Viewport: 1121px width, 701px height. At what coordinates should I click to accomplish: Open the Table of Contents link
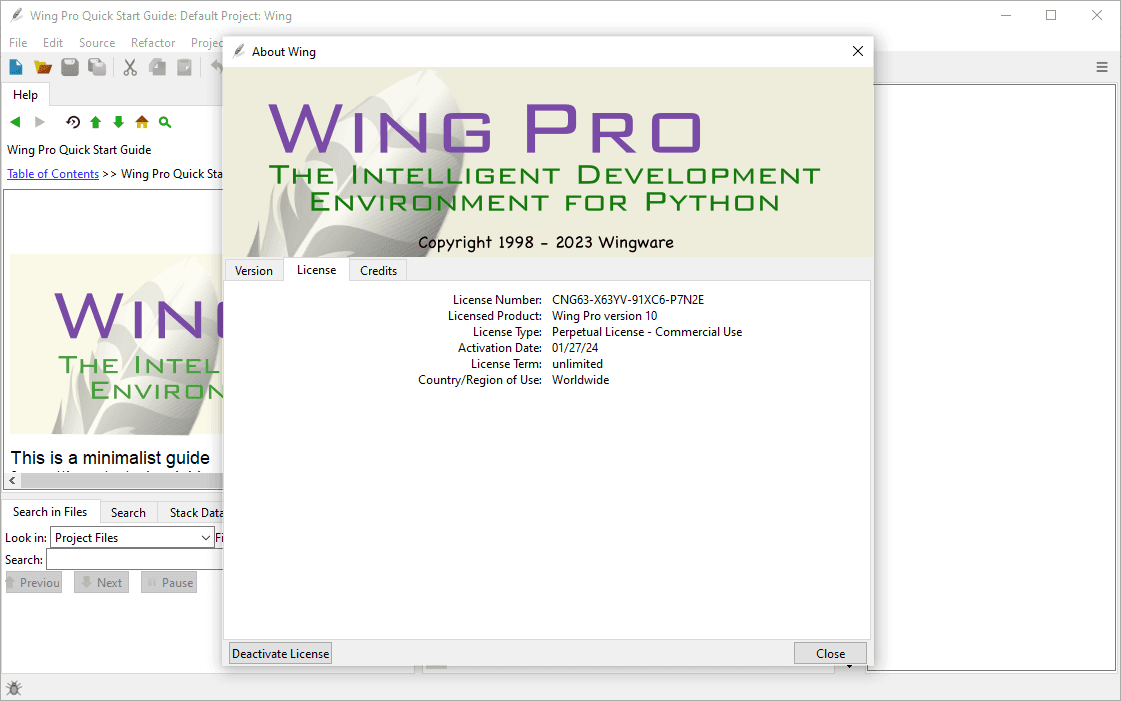pos(53,174)
